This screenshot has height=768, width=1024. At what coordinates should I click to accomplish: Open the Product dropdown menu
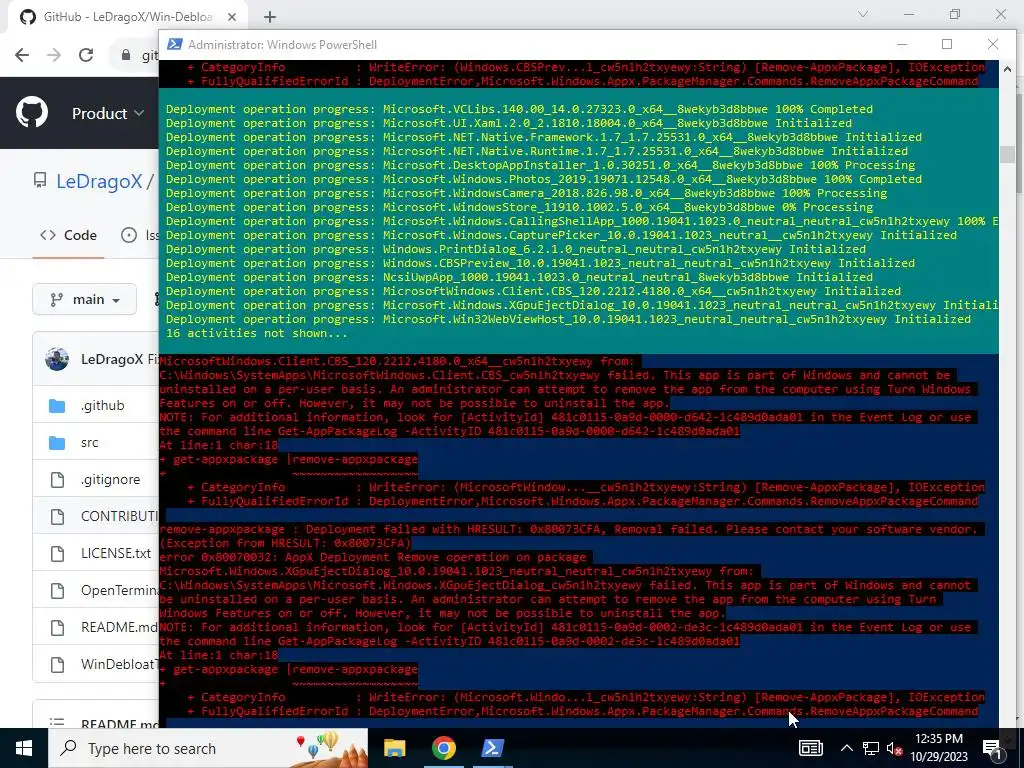click(x=108, y=113)
